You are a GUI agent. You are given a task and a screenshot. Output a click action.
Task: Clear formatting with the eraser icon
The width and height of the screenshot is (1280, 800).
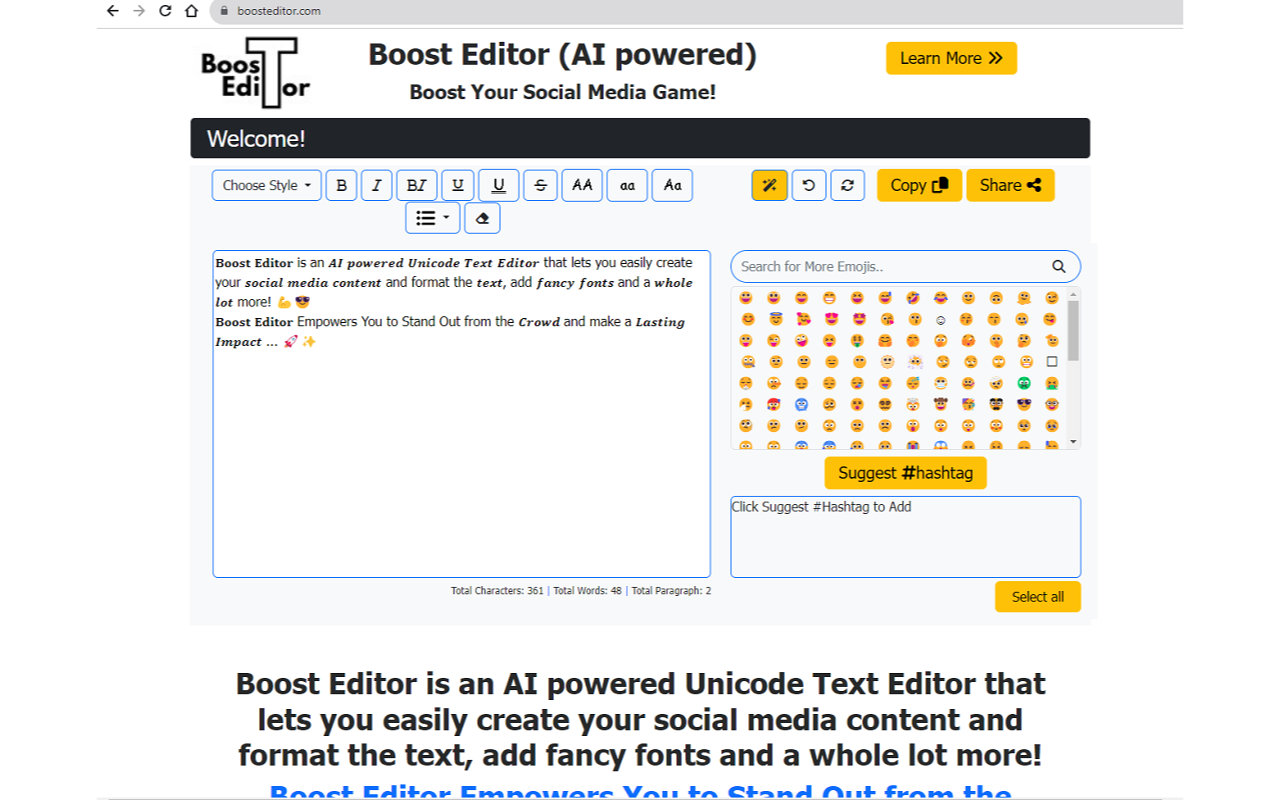coord(482,218)
